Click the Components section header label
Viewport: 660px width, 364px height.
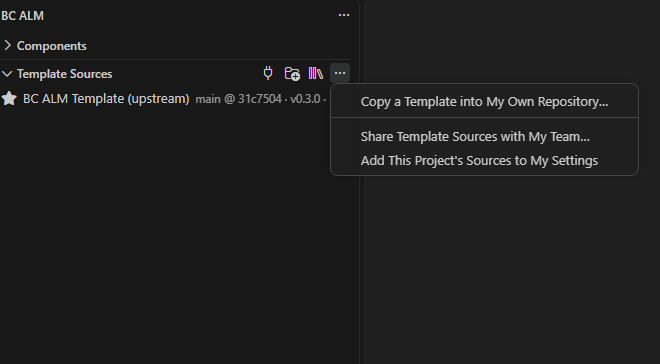click(52, 46)
